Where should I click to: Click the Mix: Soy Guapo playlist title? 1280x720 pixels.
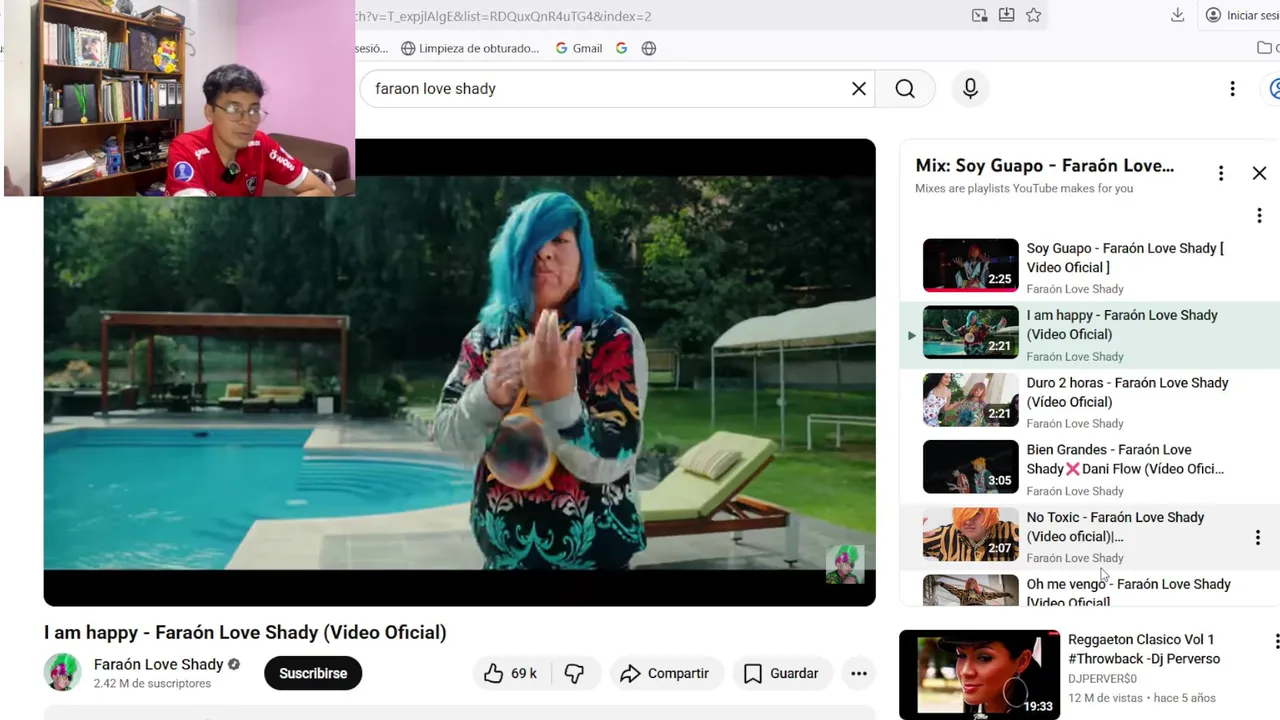(x=1045, y=166)
